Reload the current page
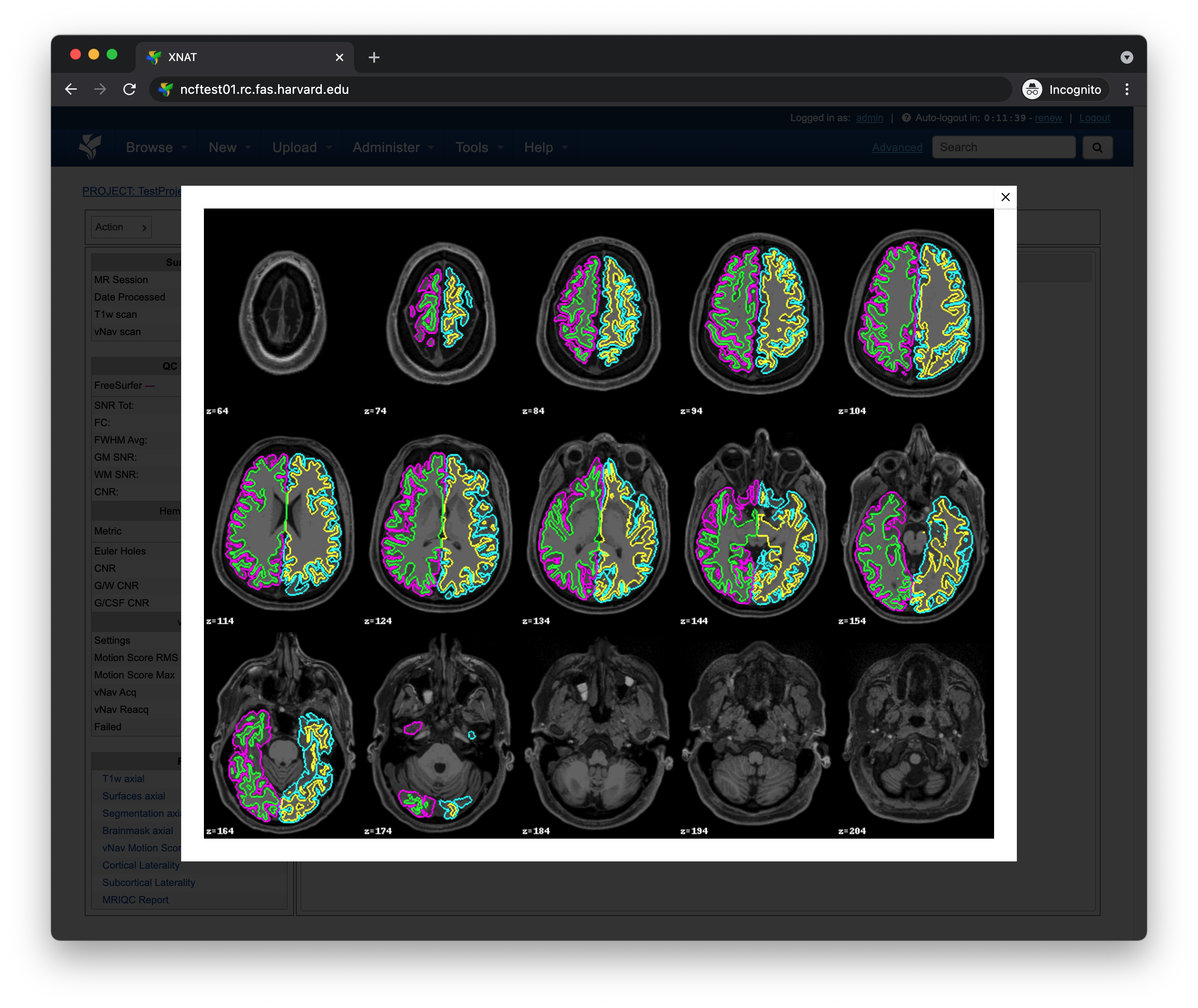This screenshot has height=1008, width=1198. [x=130, y=89]
